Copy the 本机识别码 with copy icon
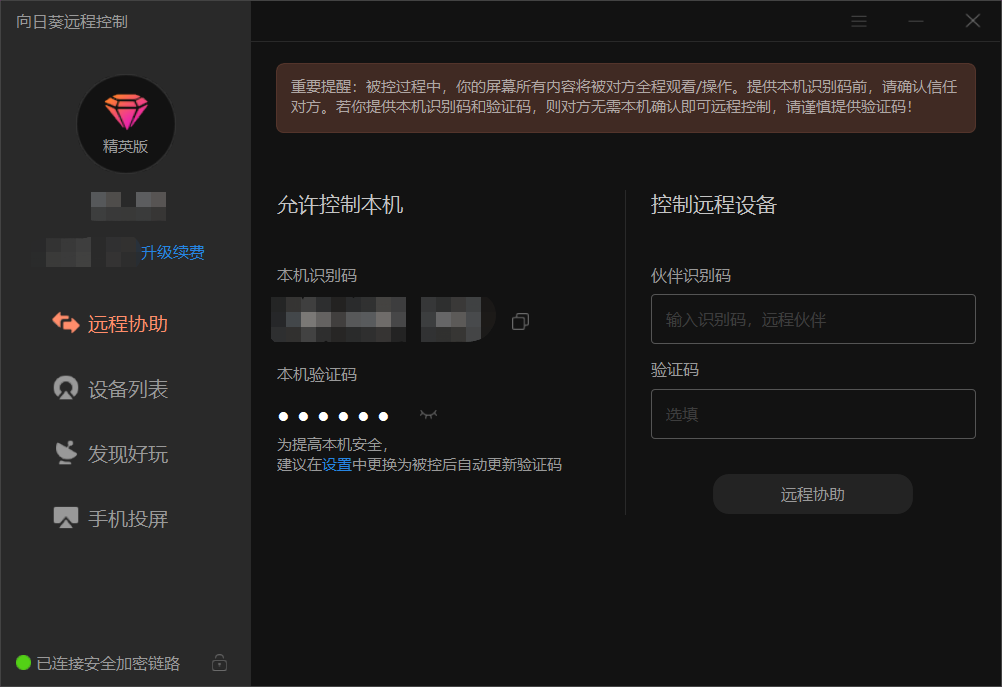The width and height of the screenshot is (1002, 687). tap(520, 321)
